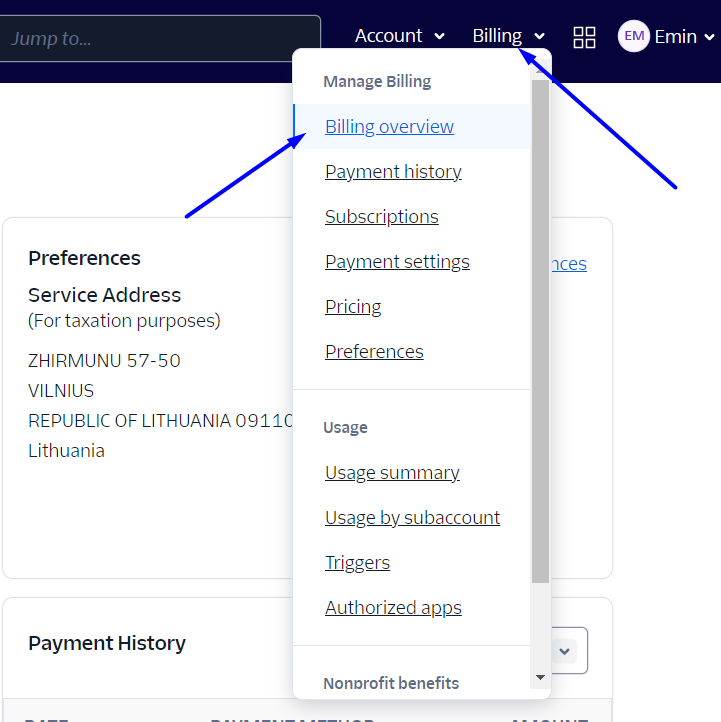Open Usage by subaccount

pyautogui.click(x=412, y=518)
